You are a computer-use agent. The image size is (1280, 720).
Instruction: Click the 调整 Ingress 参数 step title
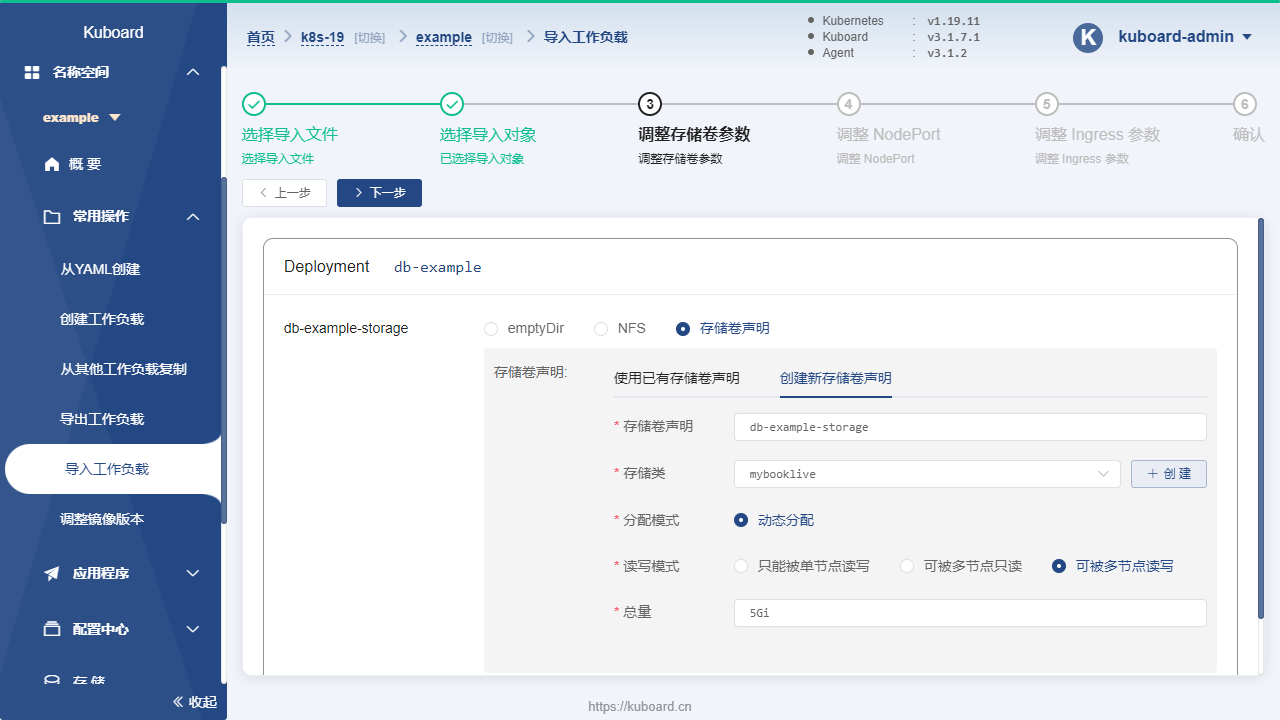coord(1097,134)
